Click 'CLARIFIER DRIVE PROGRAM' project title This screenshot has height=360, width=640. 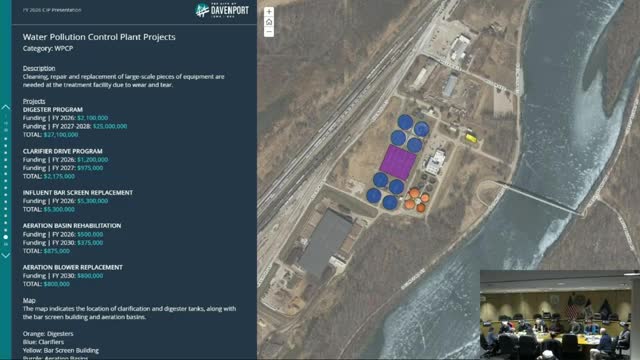(x=62, y=151)
